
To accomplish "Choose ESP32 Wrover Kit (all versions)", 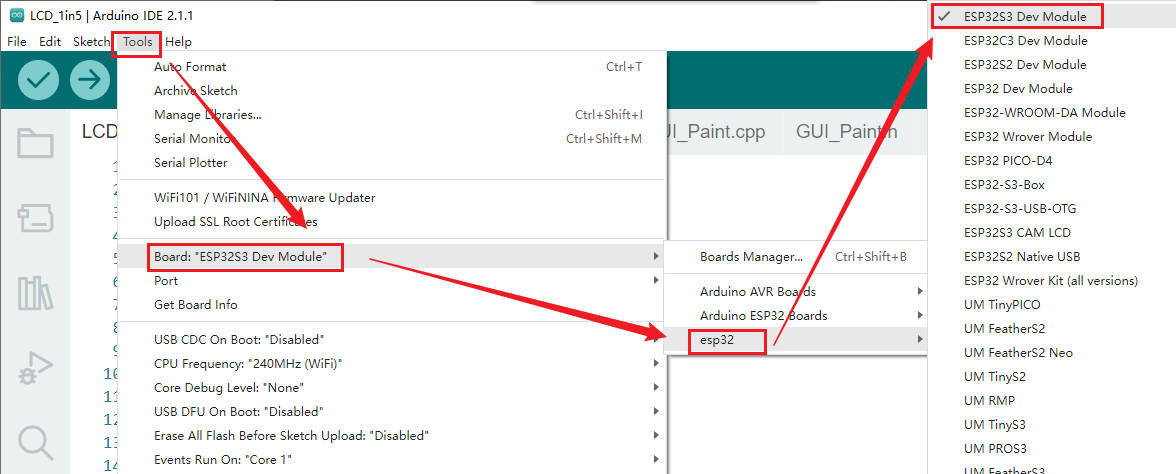I will [x=1052, y=280].
